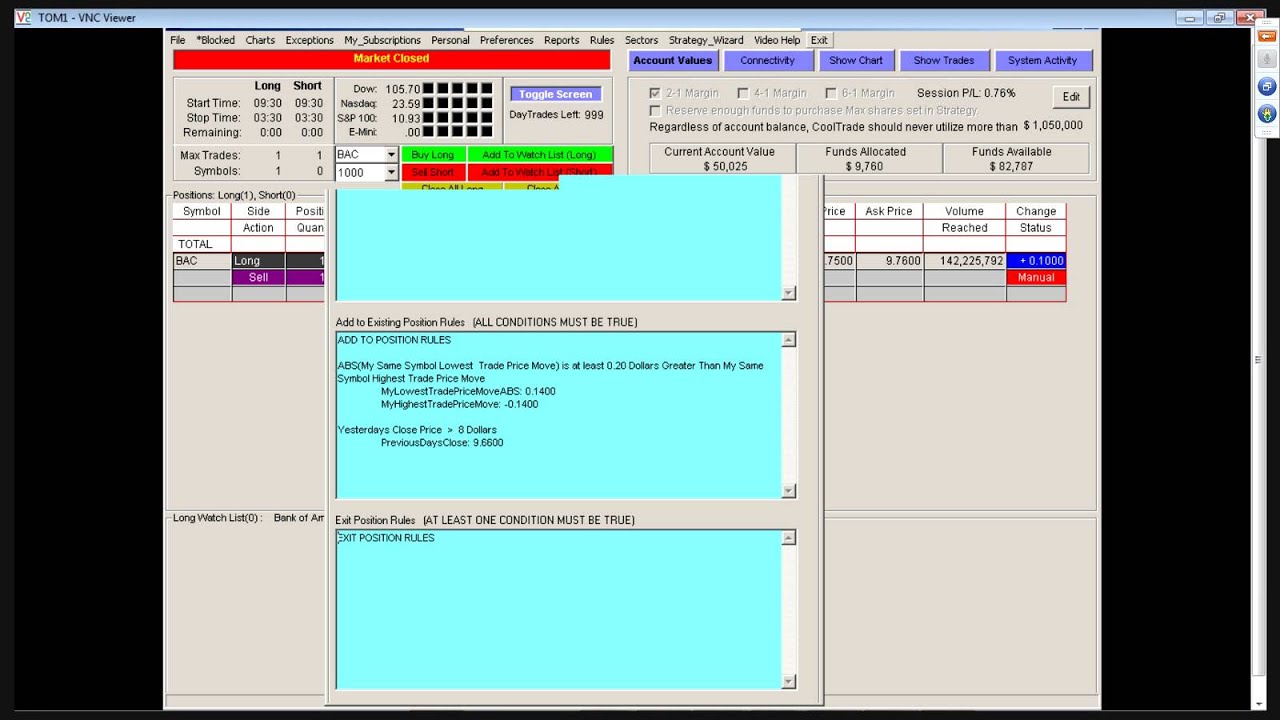This screenshot has width=1280, height=720.
Task: Open the Sectors menu
Action: tap(641, 40)
